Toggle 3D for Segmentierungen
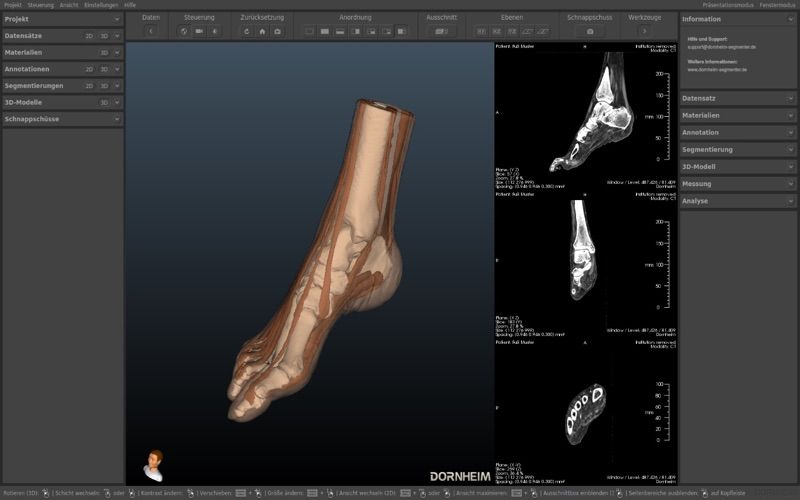The height and width of the screenshot is (500, 800). click(104, 86)
